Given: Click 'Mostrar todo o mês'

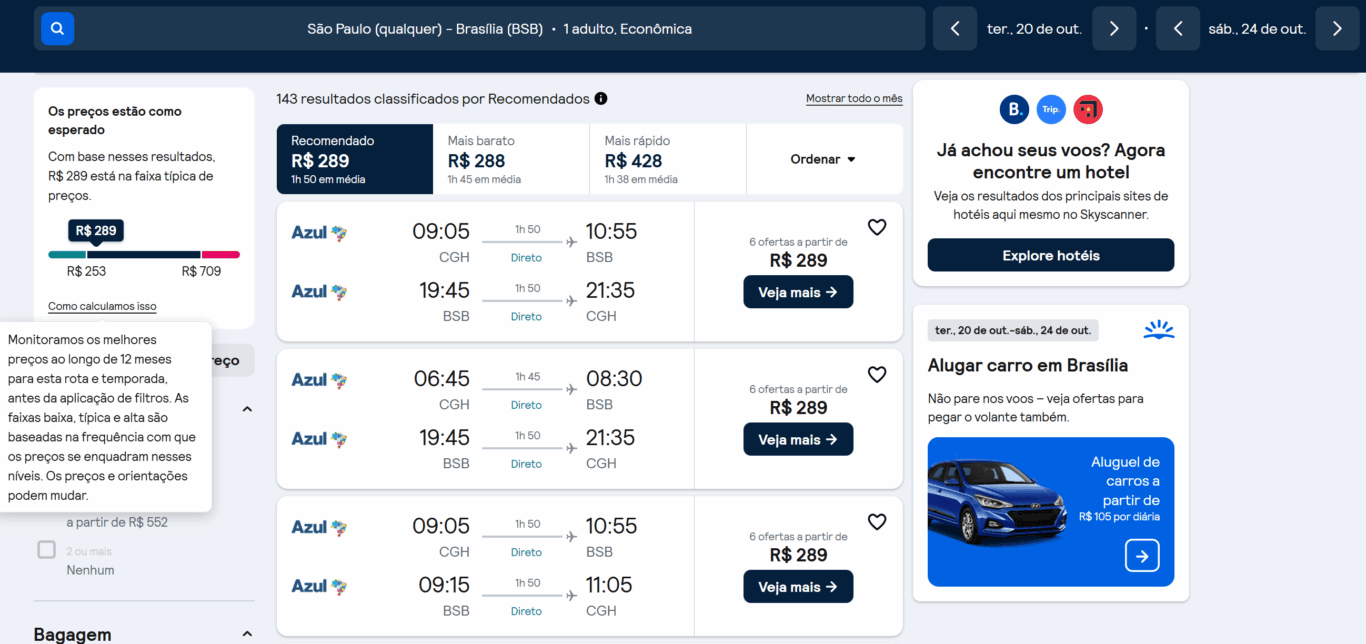Looking at the screenshot, I should 853,97.
